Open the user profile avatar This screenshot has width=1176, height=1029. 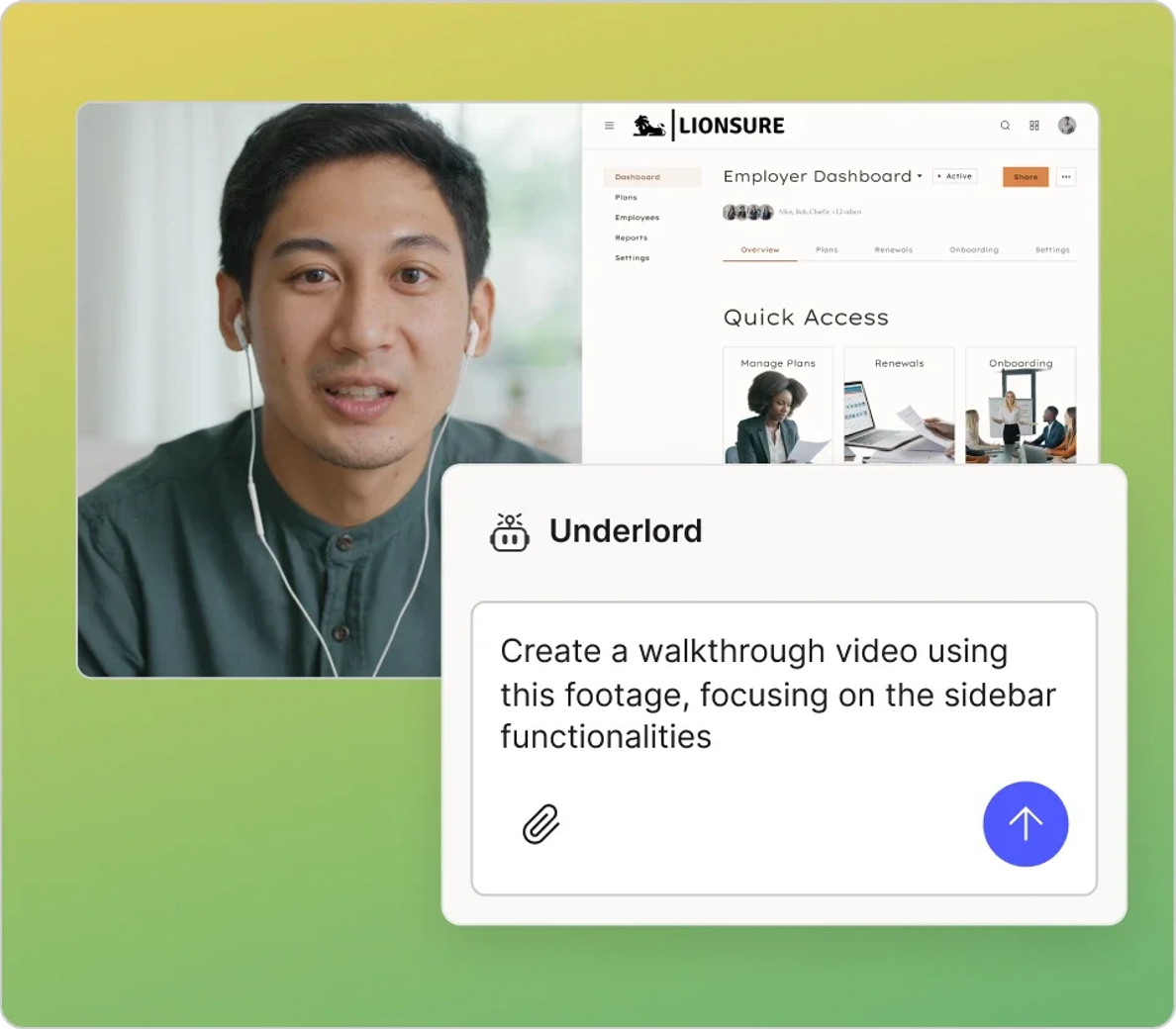(x=1066, y=125)
